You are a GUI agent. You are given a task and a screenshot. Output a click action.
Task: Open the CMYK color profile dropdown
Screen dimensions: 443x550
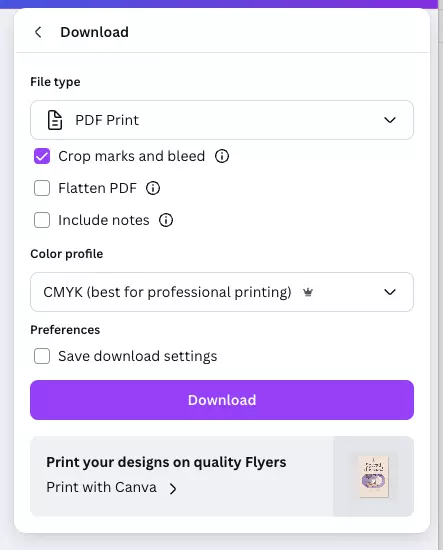(x=222, y=292)
